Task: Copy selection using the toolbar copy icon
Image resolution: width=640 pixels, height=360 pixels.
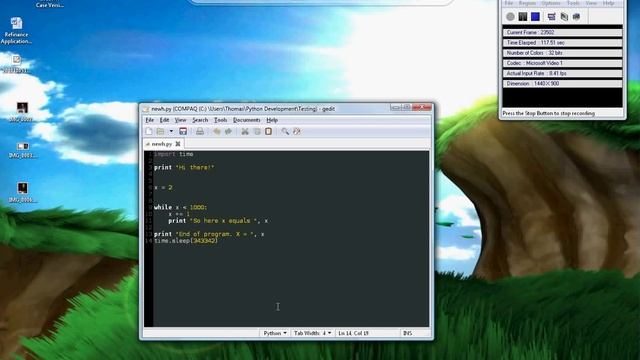Action: [x=257, y=131]
